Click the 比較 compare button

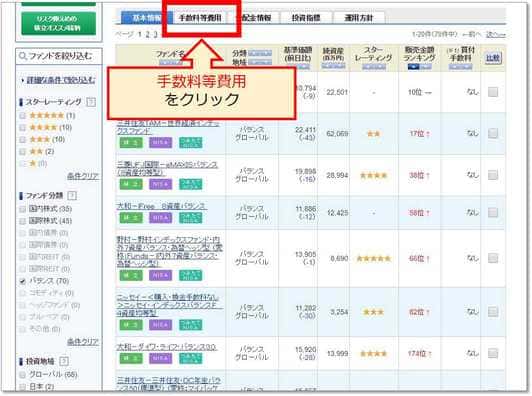[493, 58]
